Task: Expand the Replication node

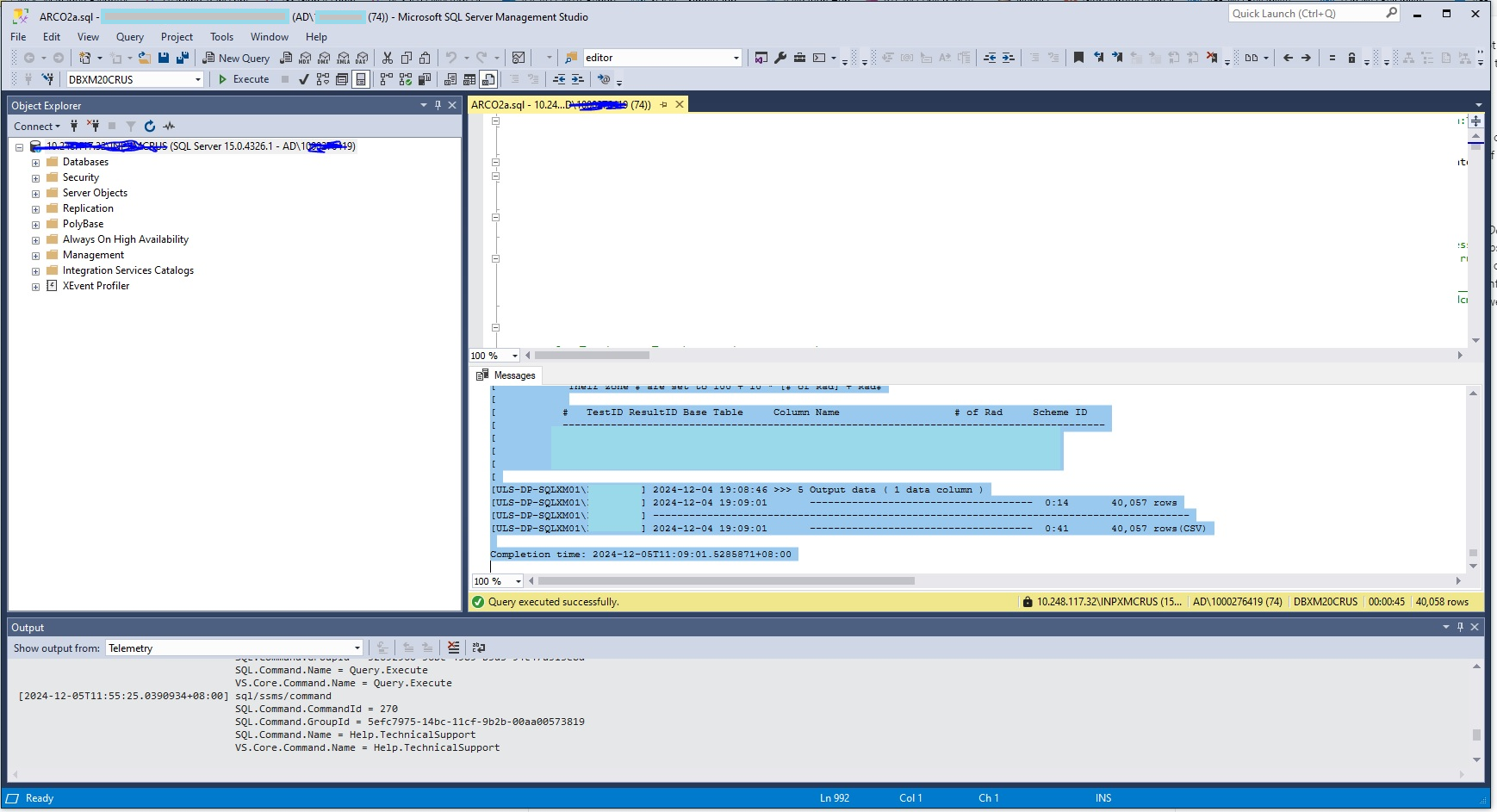Action: (x=35, y=209)
